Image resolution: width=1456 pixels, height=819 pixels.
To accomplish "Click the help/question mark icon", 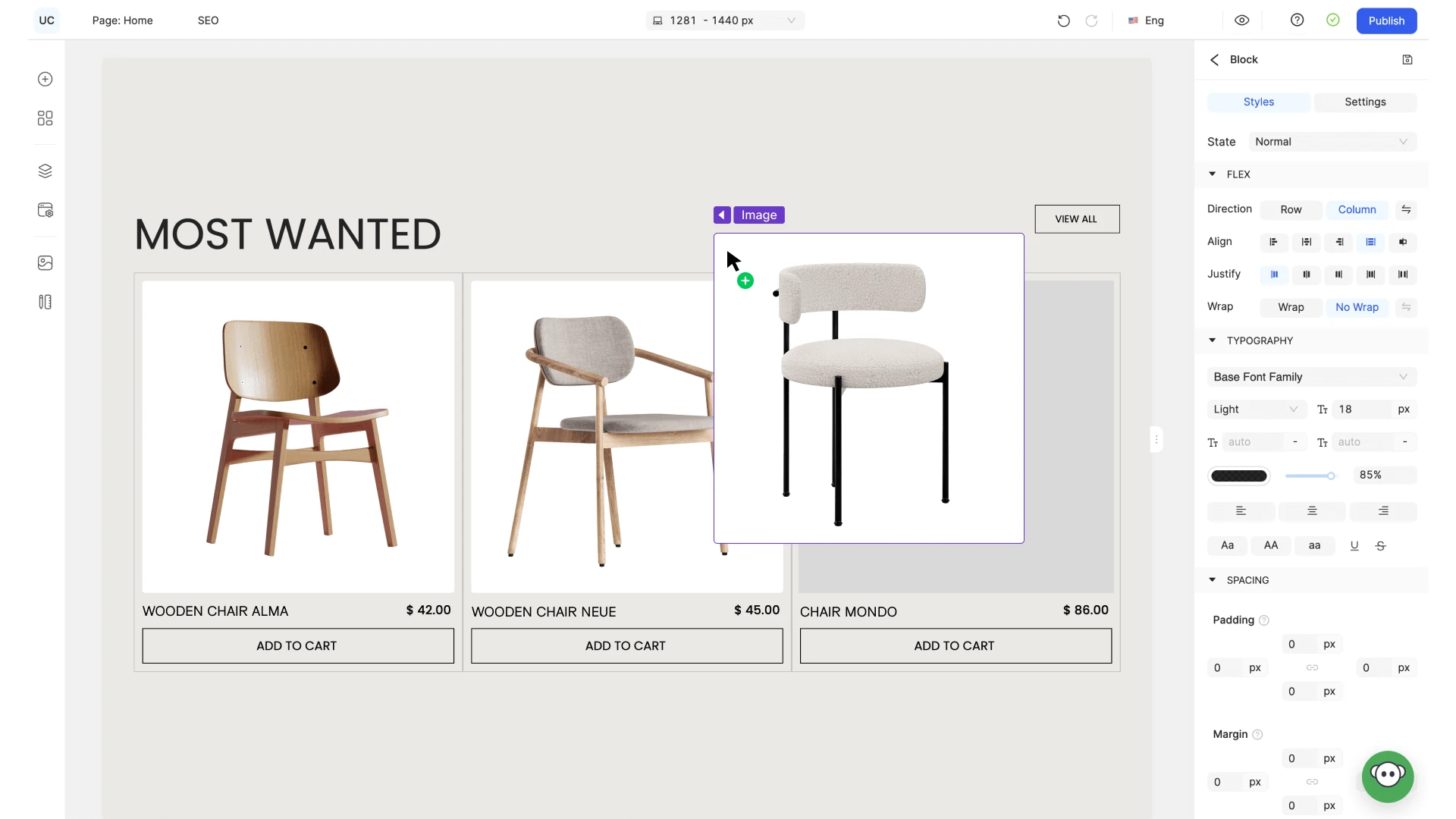I will [x=1297, y=20].
